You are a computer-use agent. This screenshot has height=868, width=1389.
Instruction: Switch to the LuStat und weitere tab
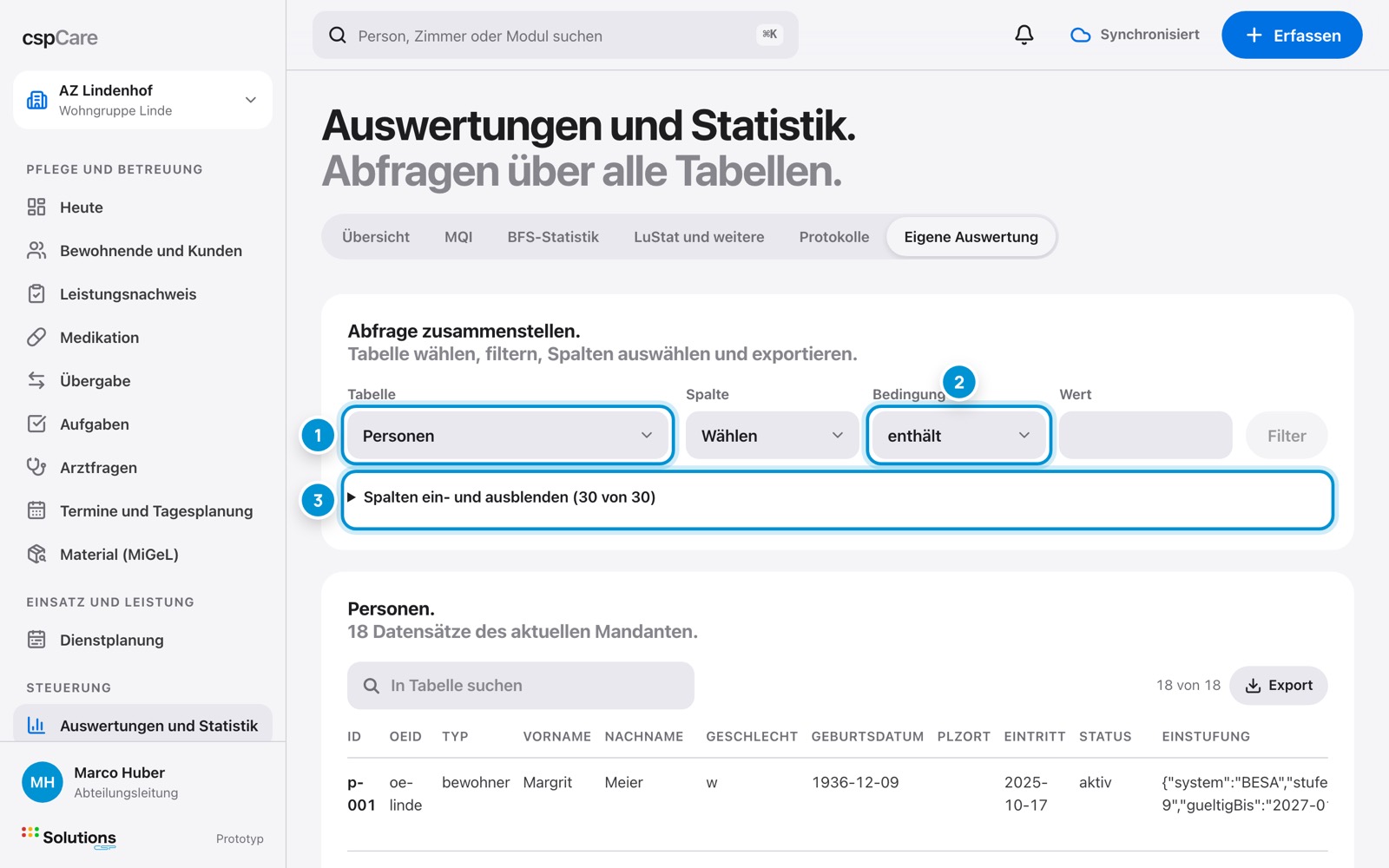point(699,237)
